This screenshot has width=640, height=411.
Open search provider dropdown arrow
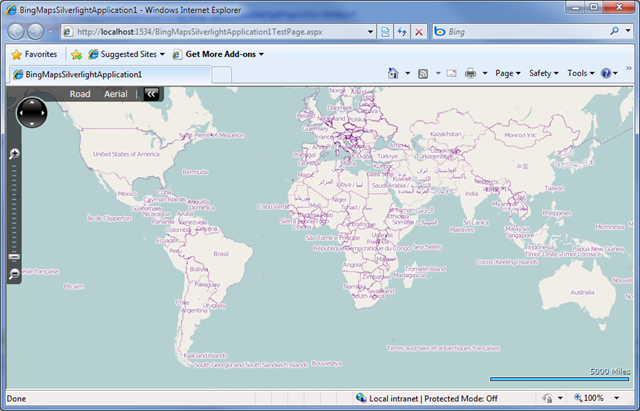click(x=628, y=31)
